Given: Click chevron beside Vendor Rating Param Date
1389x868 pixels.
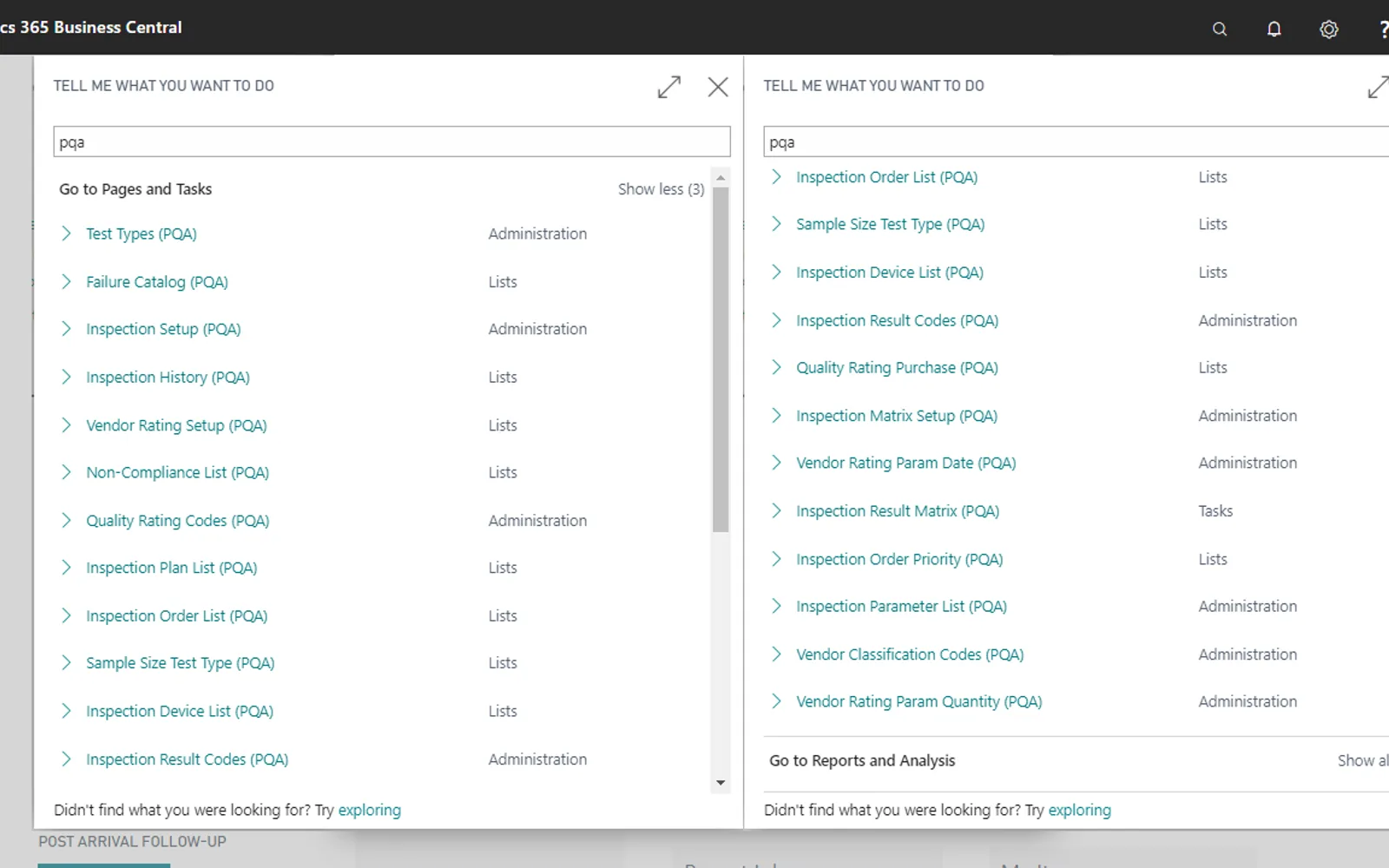Looking at the screenshot, I should [776, 463].
